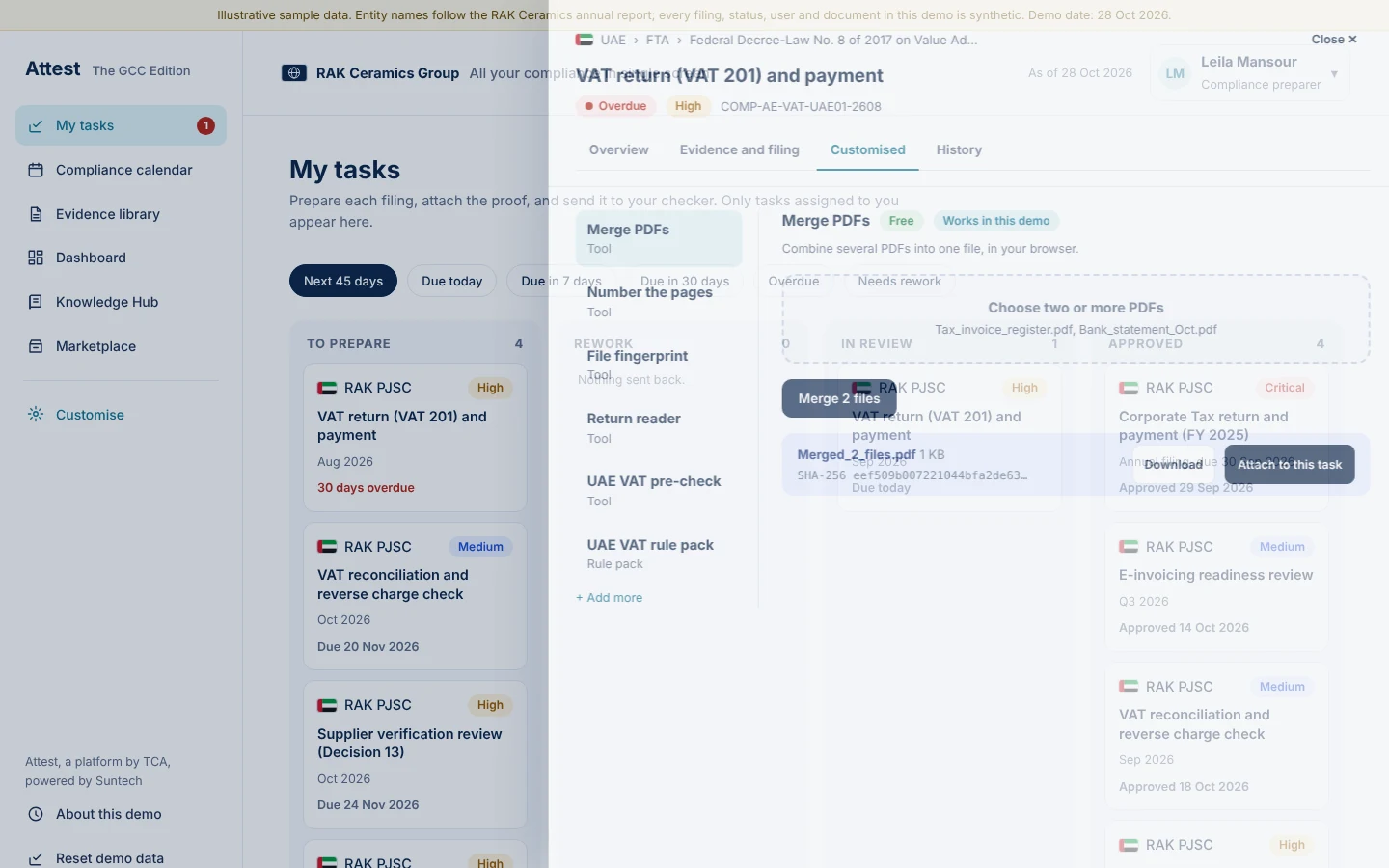Viewport: 1389px width, 868px height.
Task: Click the Marketplace icon in sidebar
Action: [x=36, y=346]
